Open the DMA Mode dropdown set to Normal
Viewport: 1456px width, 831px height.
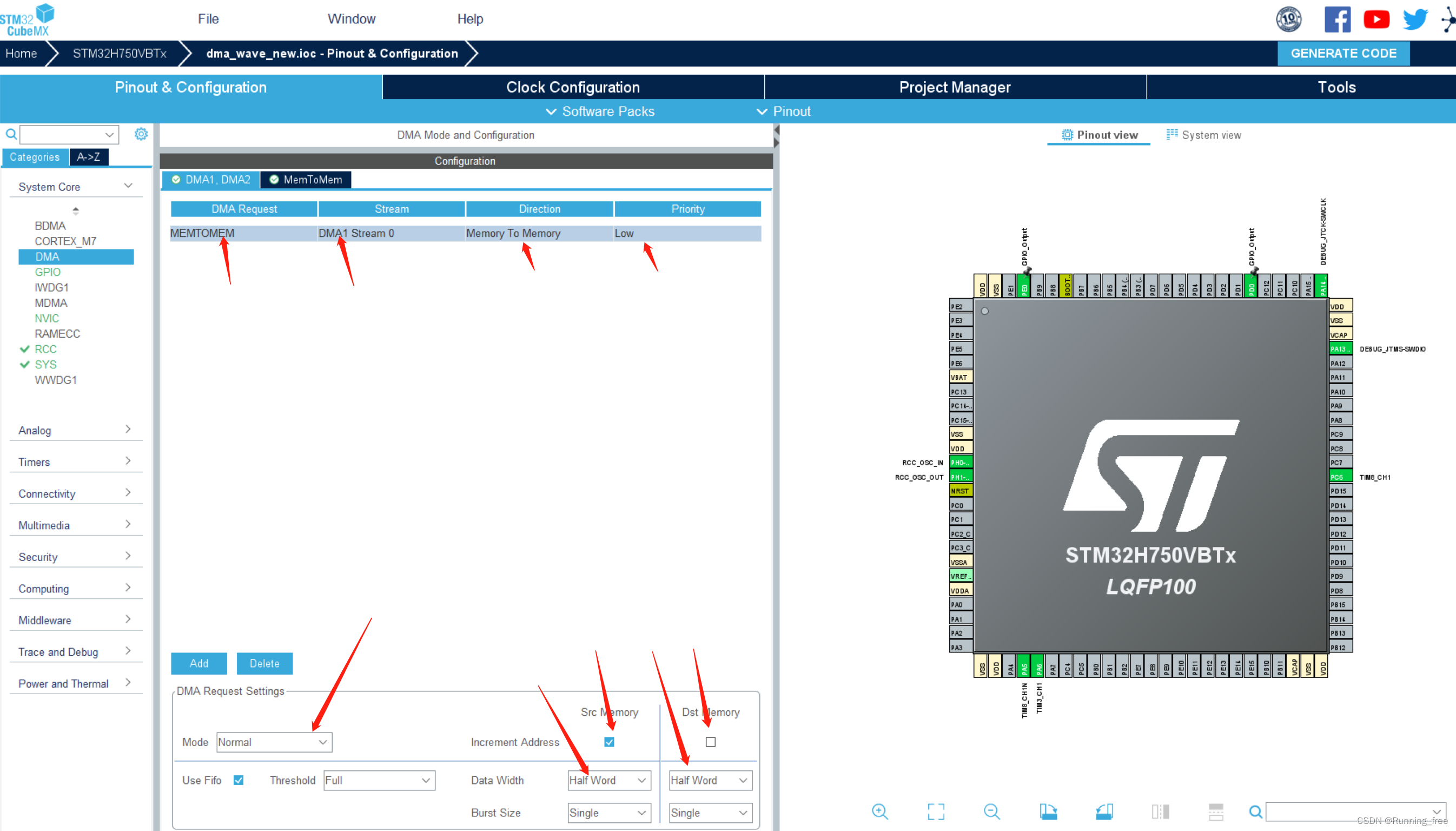(274, 742)
